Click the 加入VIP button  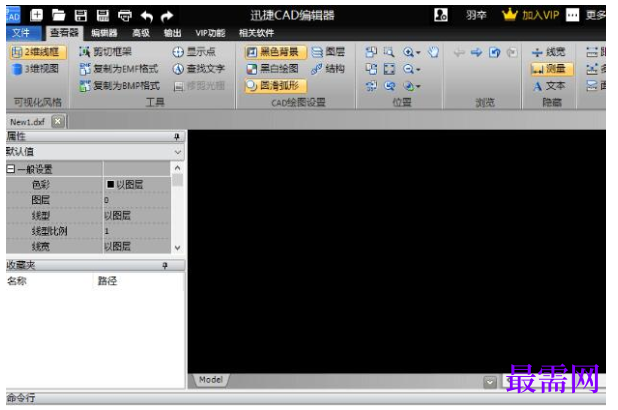(531, 15)
